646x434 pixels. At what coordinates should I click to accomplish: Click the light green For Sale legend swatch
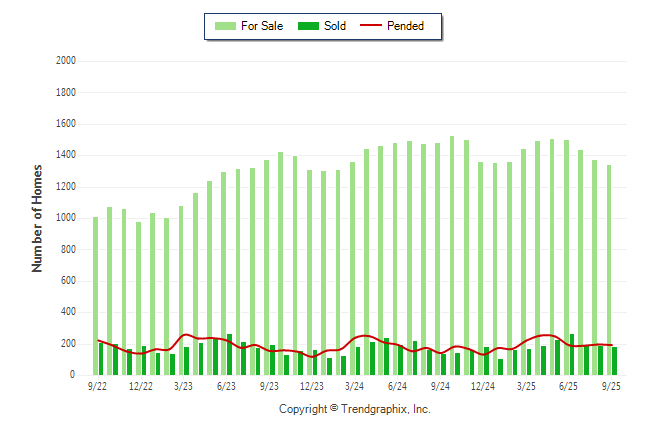click(x=223, y=26)
